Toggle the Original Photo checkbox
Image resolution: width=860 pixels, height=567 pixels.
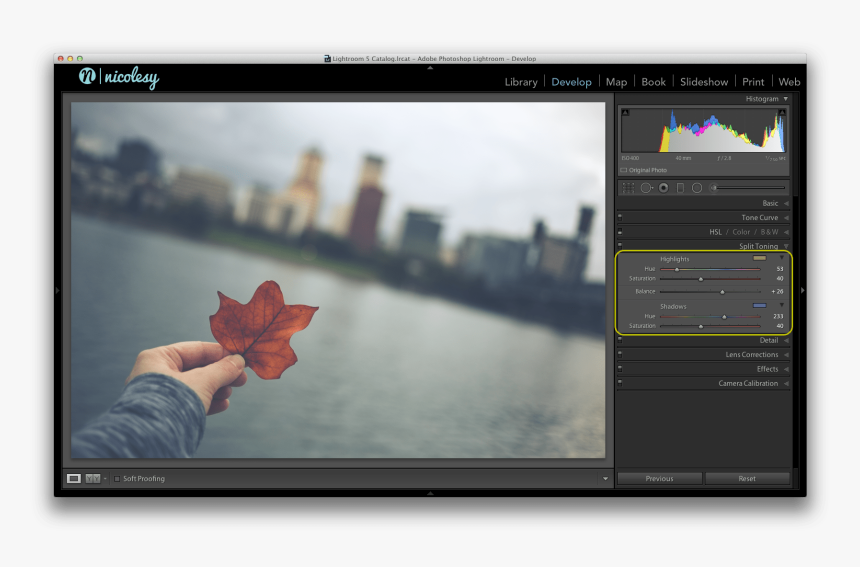click(624, 171)
